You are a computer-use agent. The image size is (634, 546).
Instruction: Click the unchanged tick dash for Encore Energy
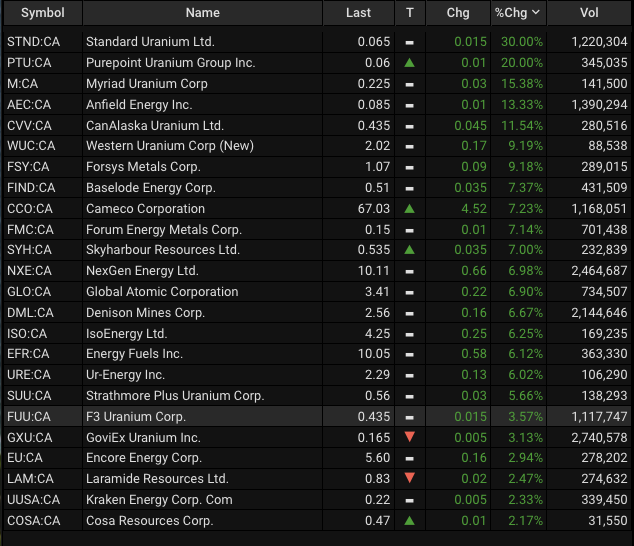tap(410, 459)
